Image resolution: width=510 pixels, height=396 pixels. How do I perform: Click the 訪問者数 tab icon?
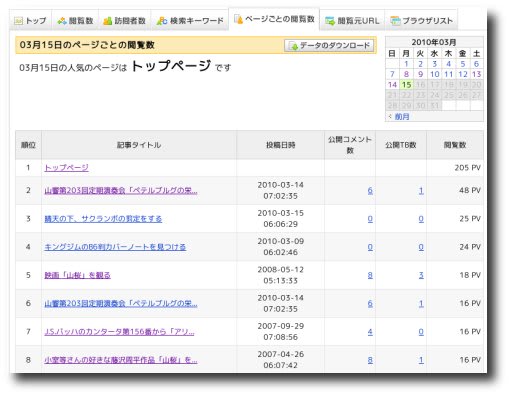pos(107,21)
